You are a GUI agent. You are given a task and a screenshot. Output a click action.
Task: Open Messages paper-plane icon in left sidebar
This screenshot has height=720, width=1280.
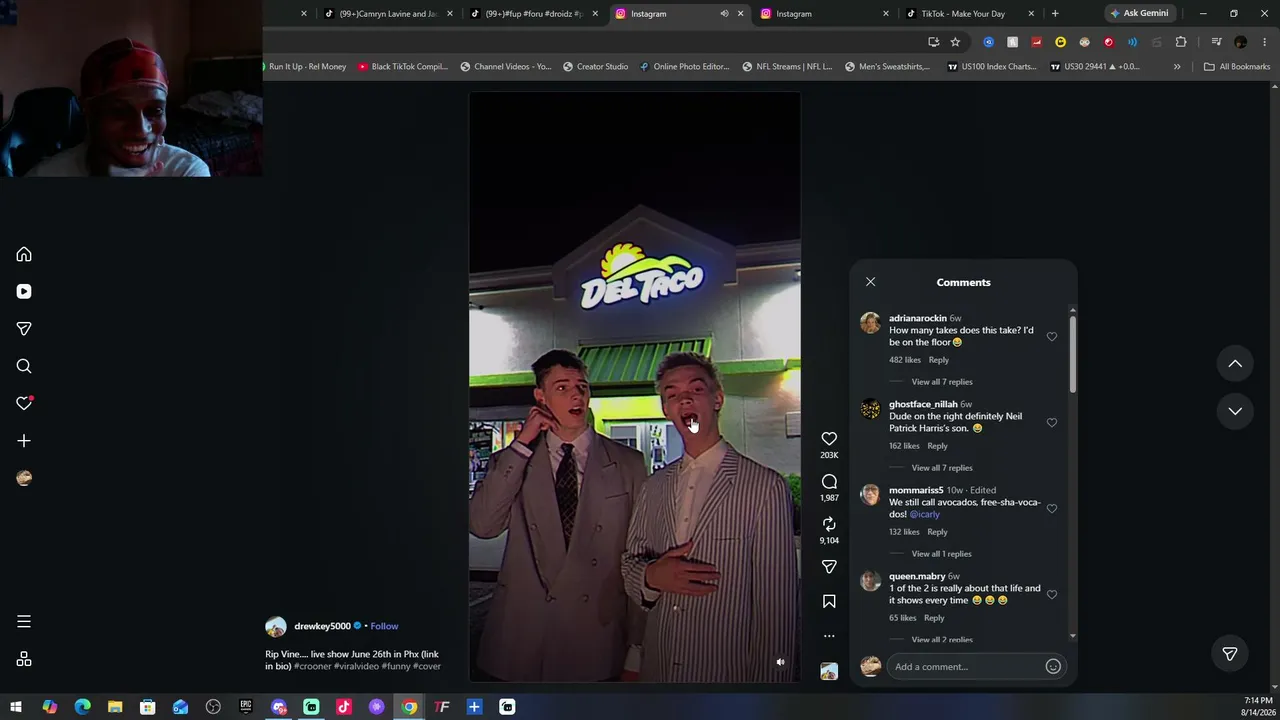click(24, 329)
